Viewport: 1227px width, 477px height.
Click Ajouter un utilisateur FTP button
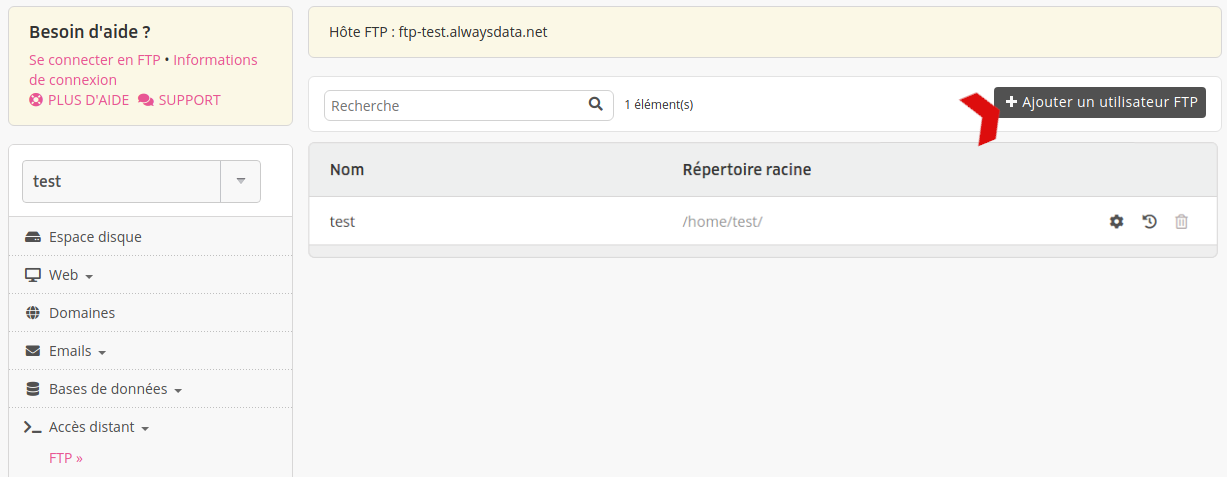tap(1100, 102)
